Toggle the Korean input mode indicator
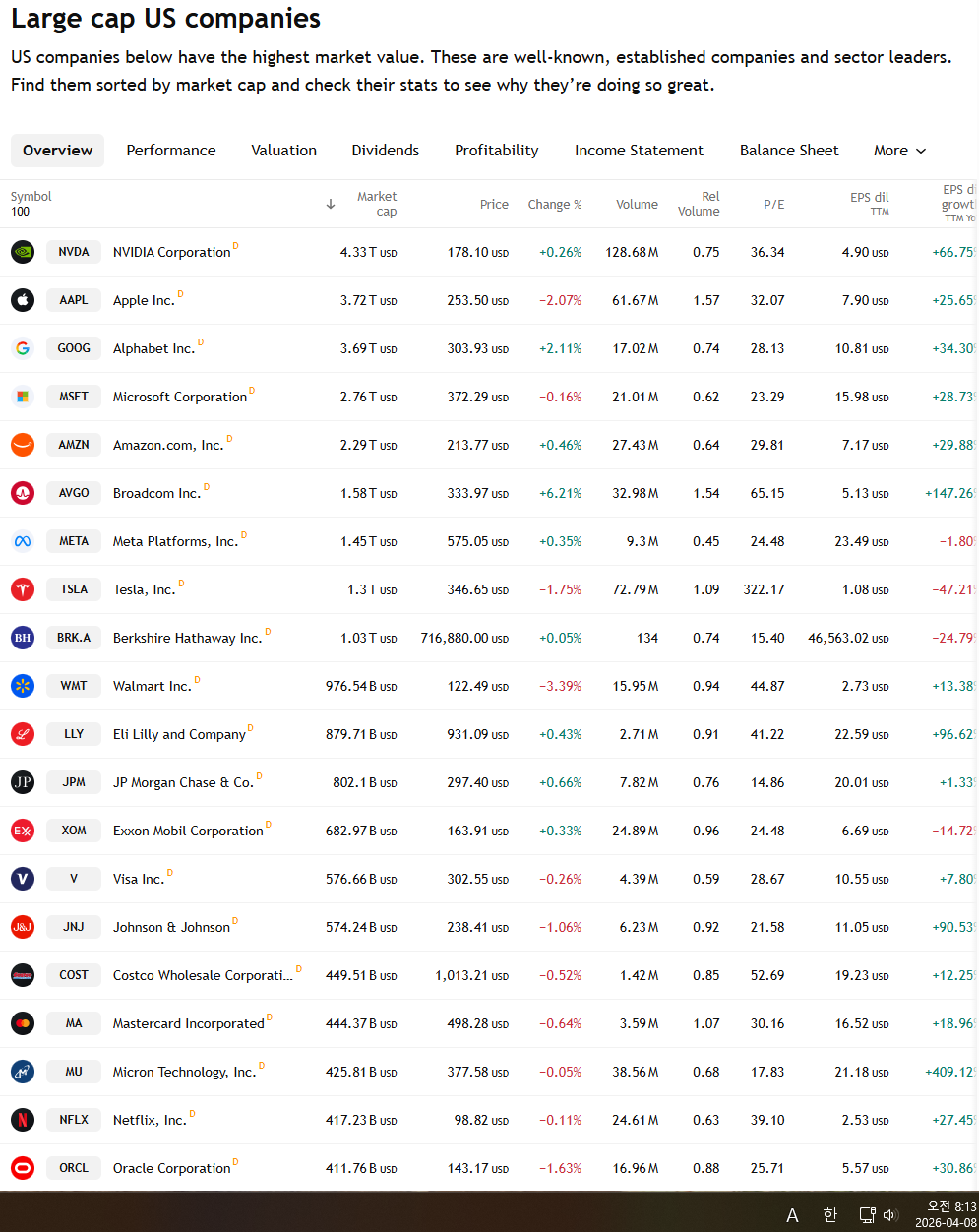 pyautogui.click(x=829, y=1215)
